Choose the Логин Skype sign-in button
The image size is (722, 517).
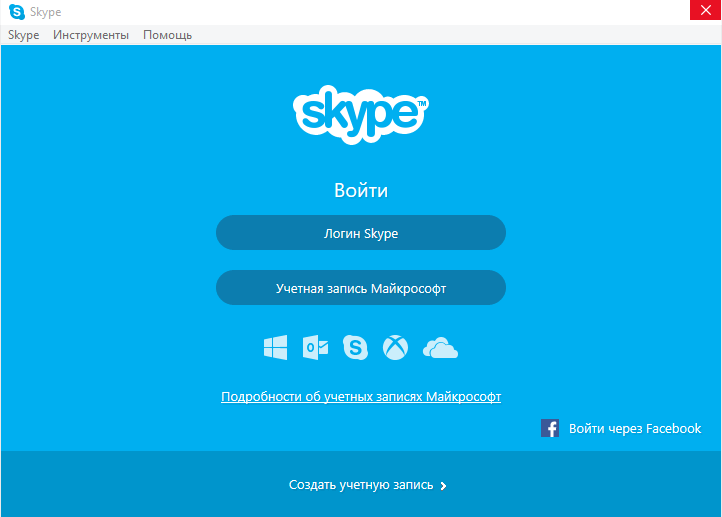(x=361, y=233)
